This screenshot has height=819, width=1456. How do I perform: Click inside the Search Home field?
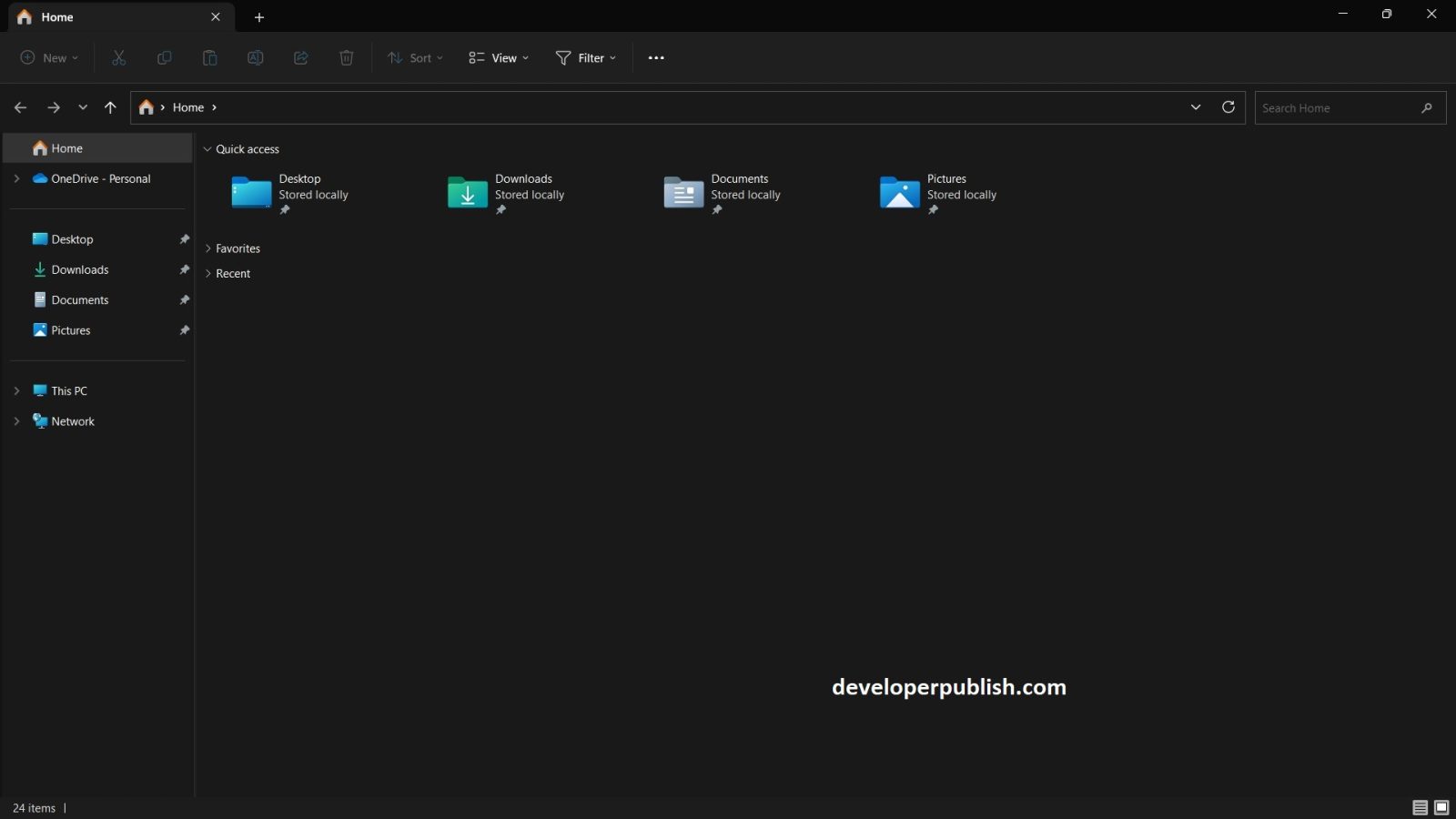1338,107
